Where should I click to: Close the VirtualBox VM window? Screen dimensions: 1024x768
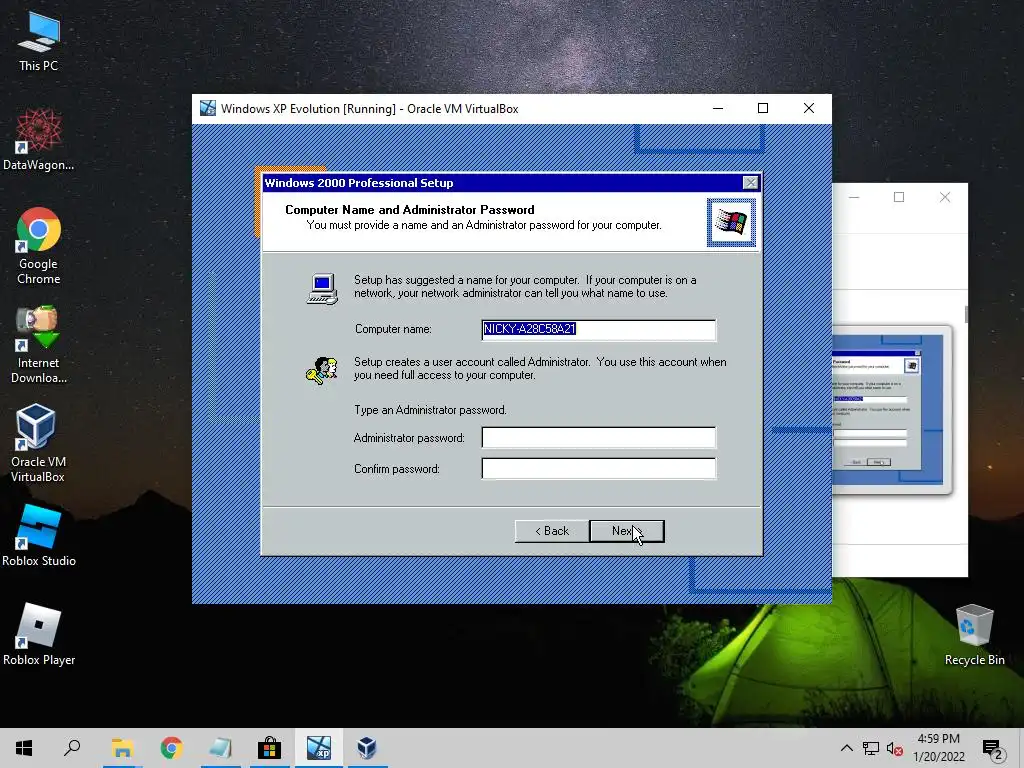[808, 108]
